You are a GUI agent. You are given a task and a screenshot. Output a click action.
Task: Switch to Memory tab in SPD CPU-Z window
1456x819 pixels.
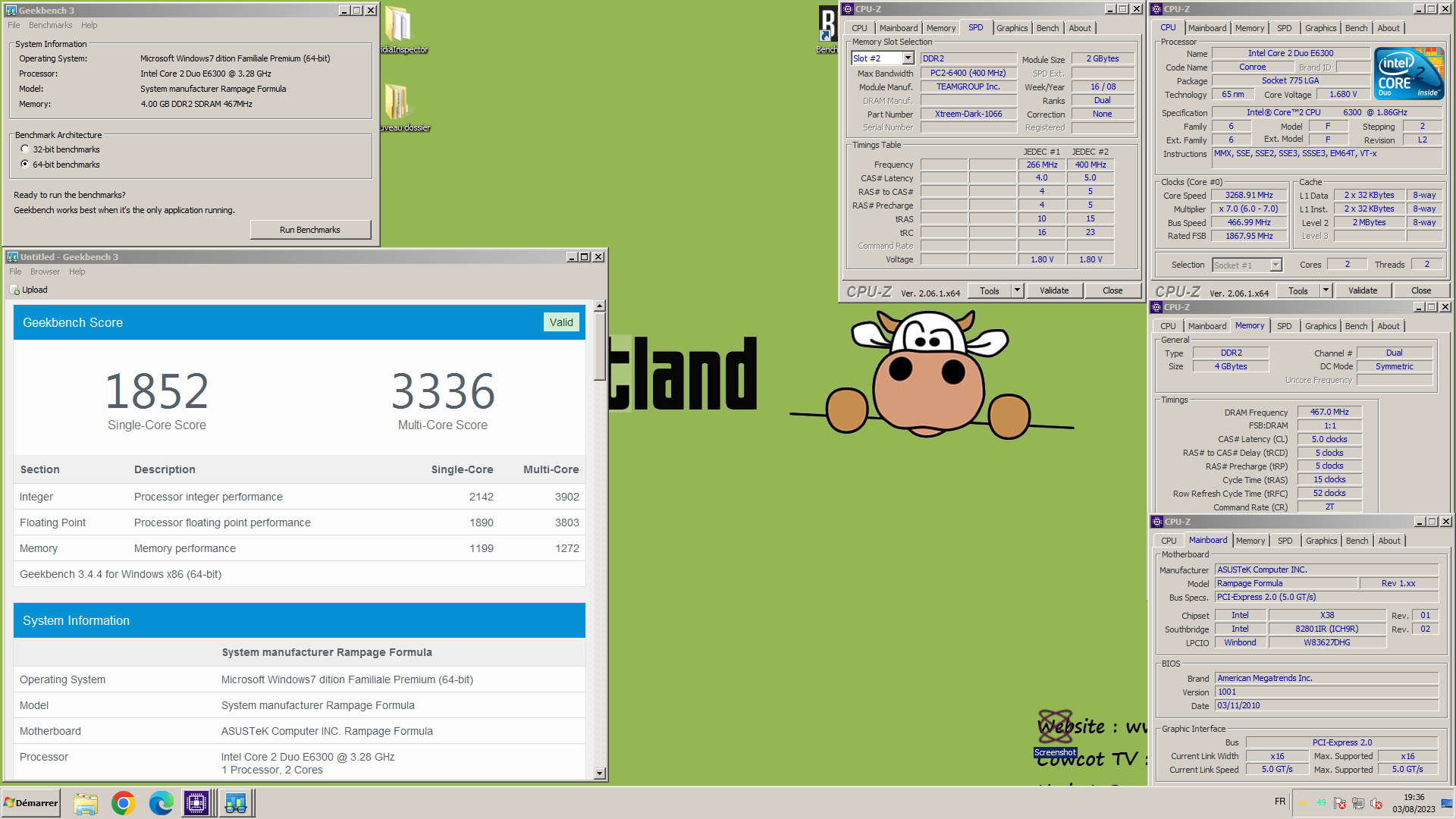click(x=941, y=28)
